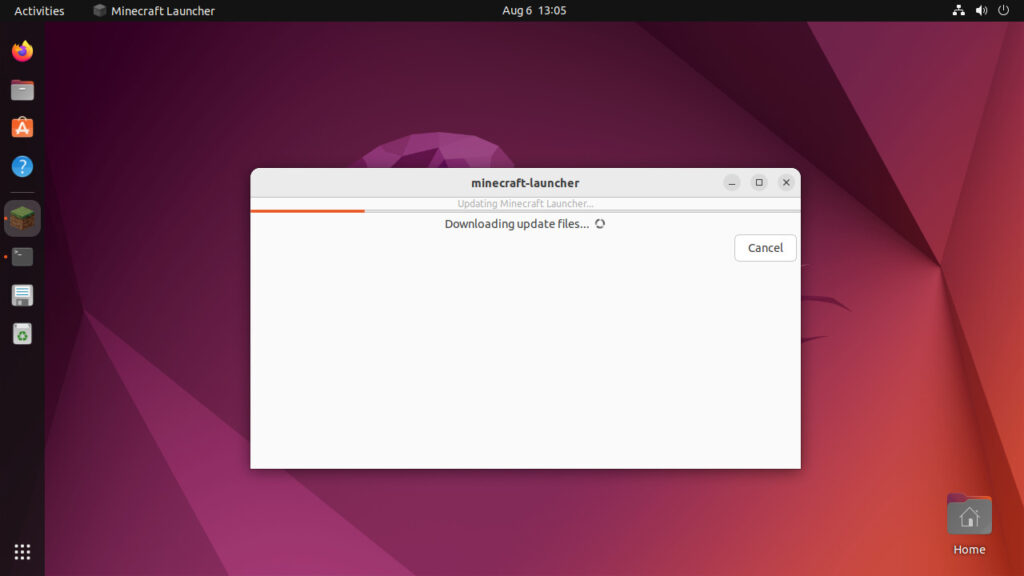Close the minecraft-launcher window
The image size is (1024, 576).
click(786, 183)
